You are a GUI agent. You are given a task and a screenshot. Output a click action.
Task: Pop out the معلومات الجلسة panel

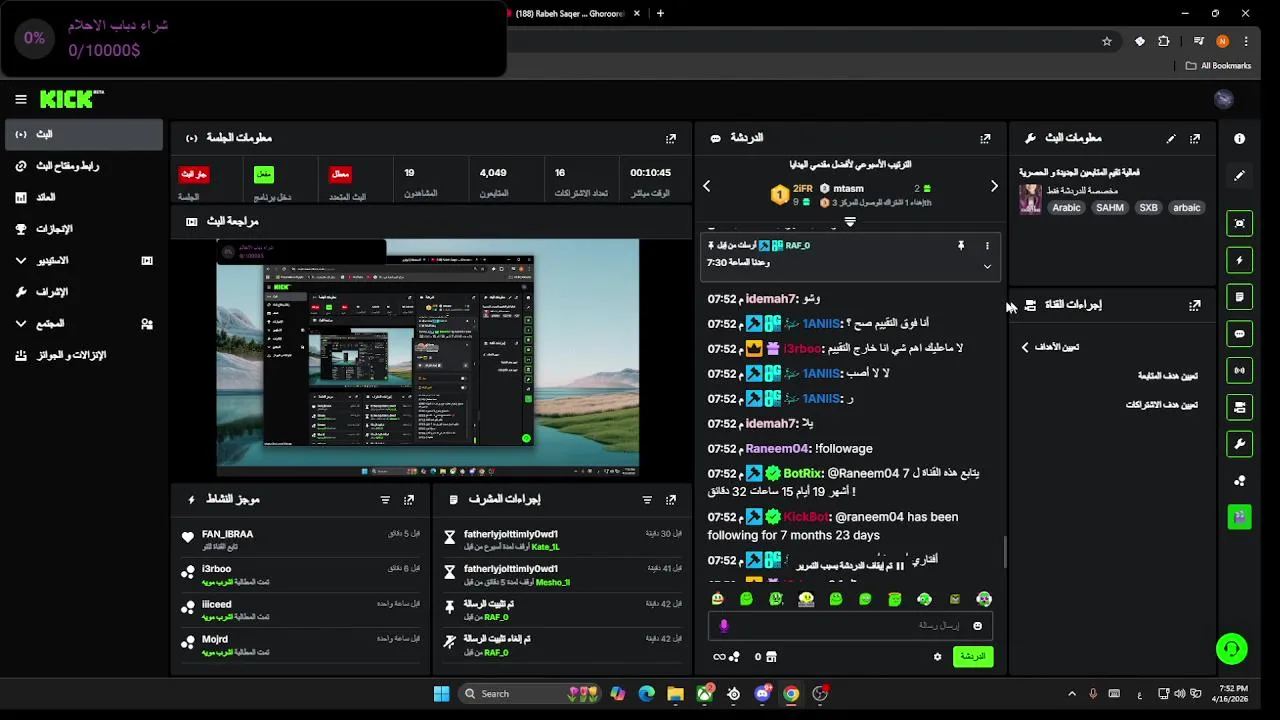(671, 138)
